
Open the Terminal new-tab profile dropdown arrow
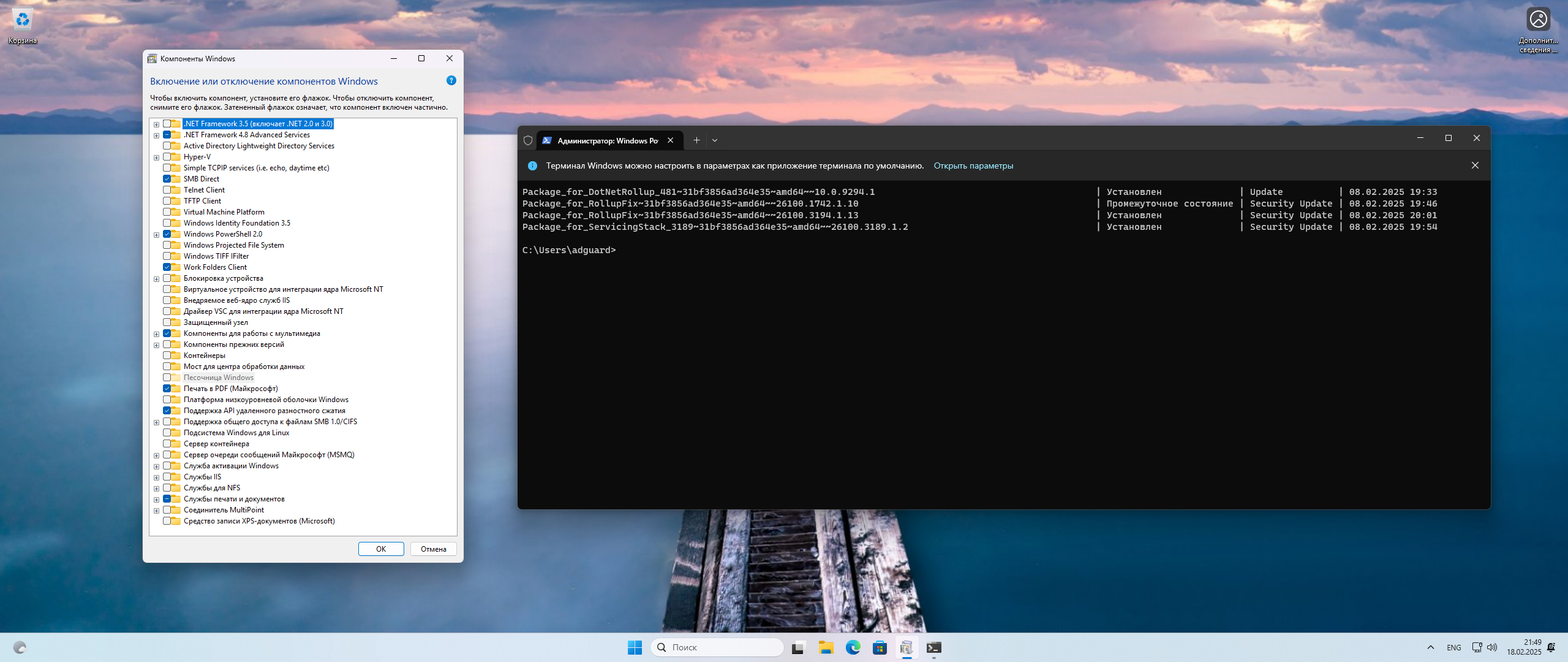[x=715, y=140]
